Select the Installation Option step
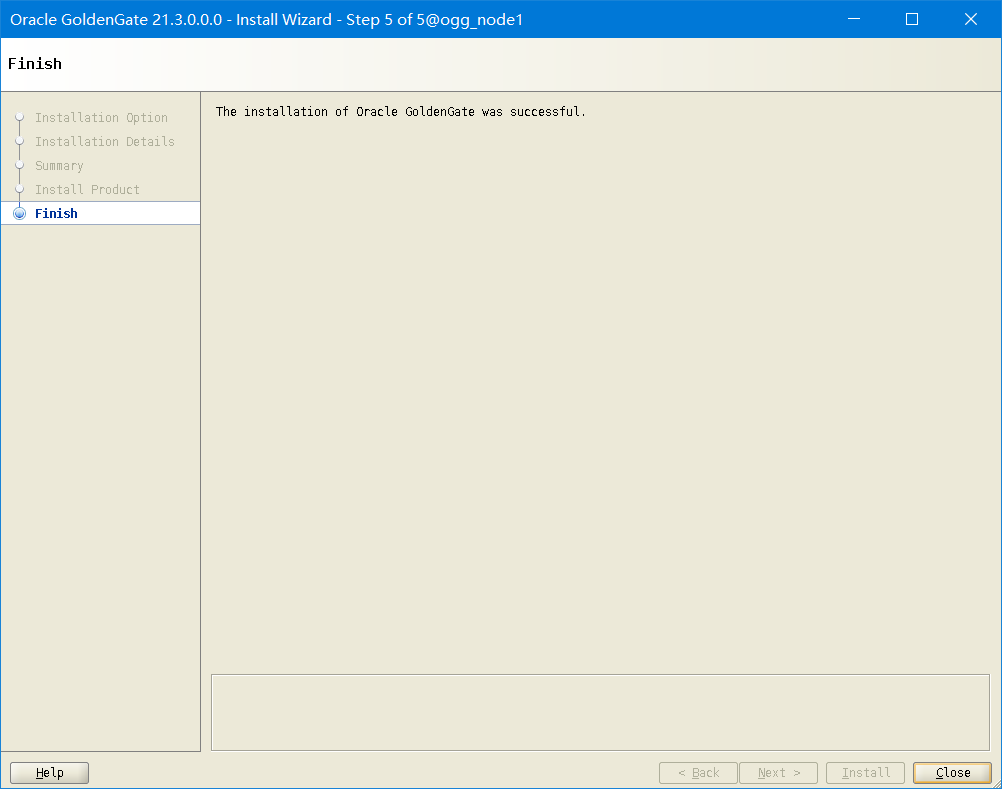Screen dimensions: 1002x789 [x=101, y=118]
